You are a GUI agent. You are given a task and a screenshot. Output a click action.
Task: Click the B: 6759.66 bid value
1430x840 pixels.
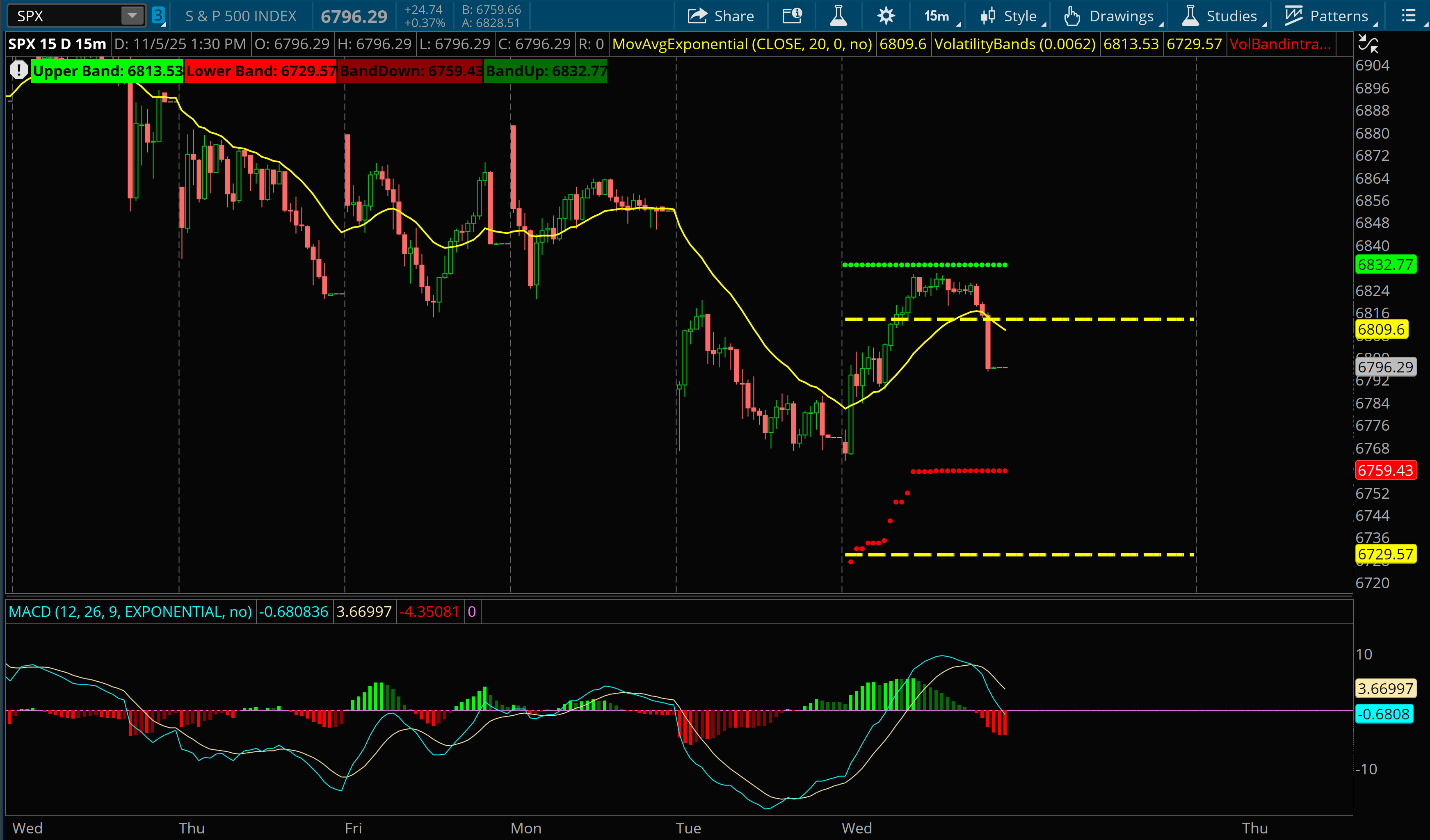point(491,10)
